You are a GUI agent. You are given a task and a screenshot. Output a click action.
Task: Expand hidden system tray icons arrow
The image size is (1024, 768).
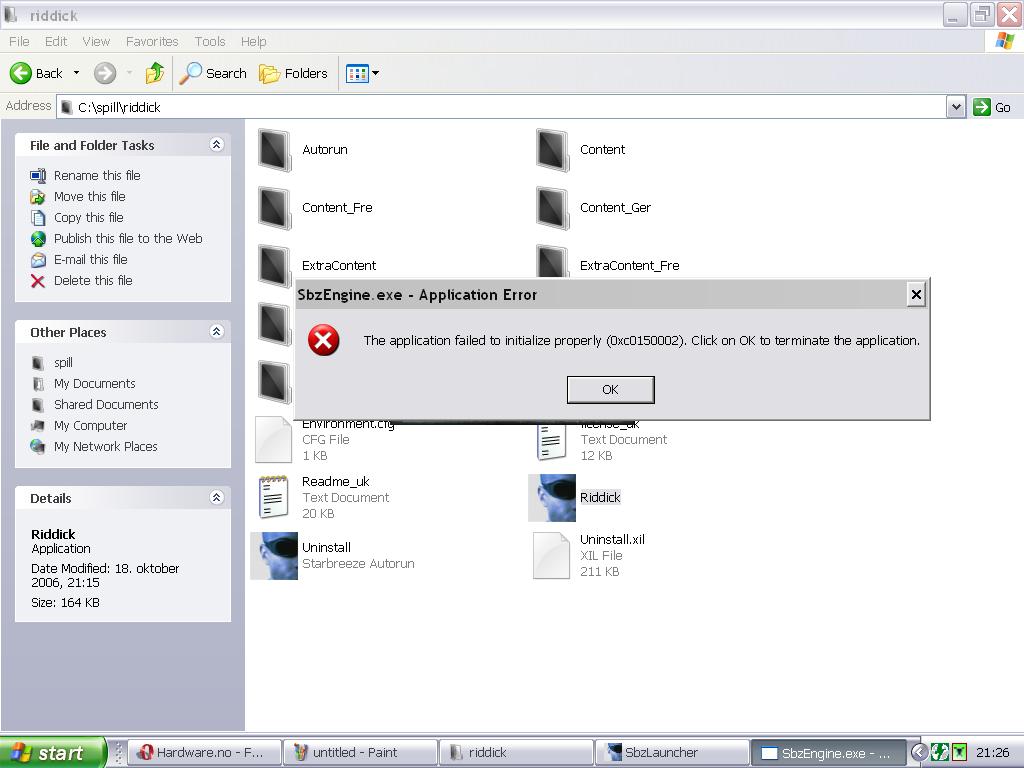pos(919,752)
